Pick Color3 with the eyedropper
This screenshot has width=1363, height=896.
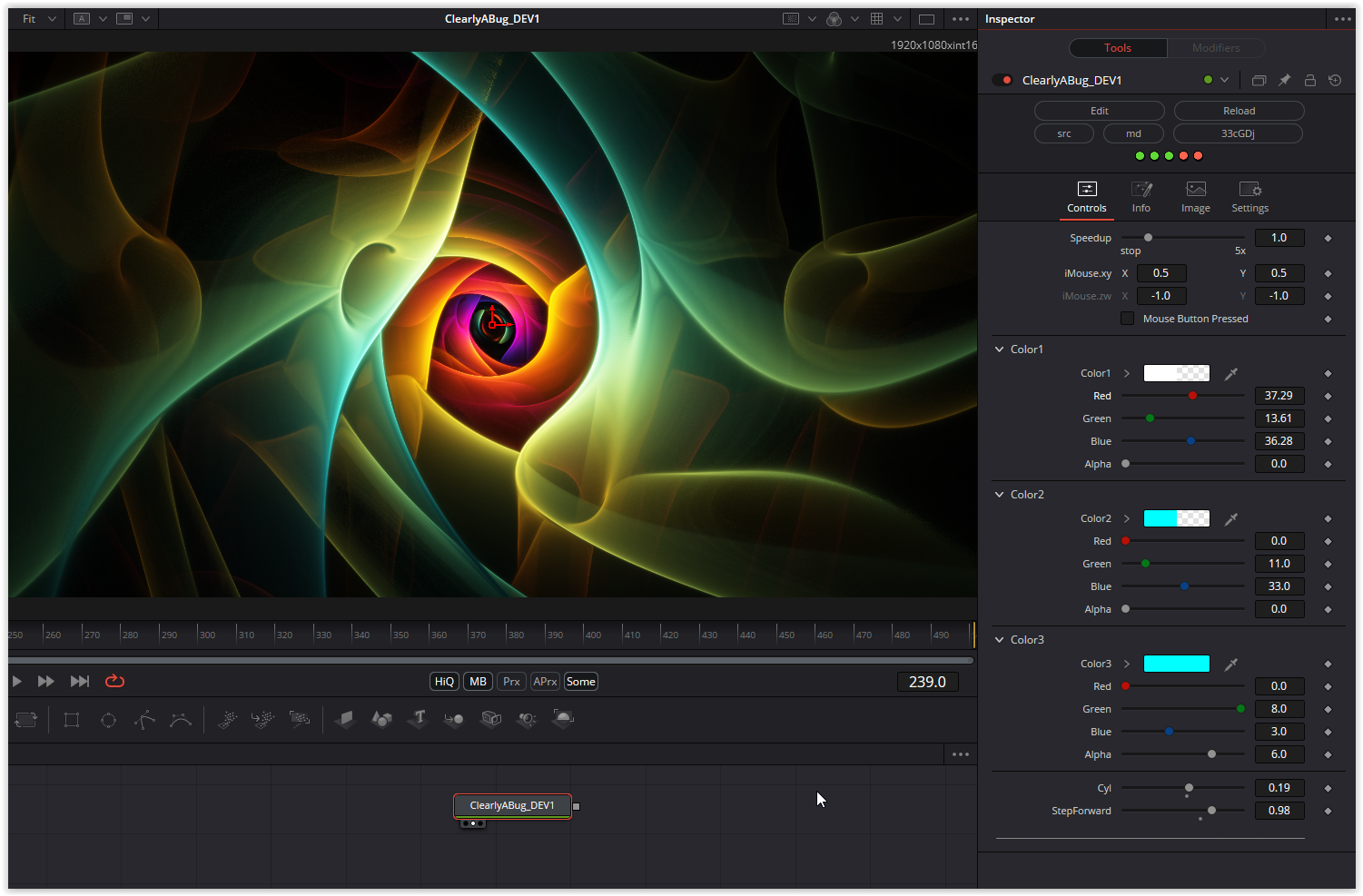[1231, 664]
